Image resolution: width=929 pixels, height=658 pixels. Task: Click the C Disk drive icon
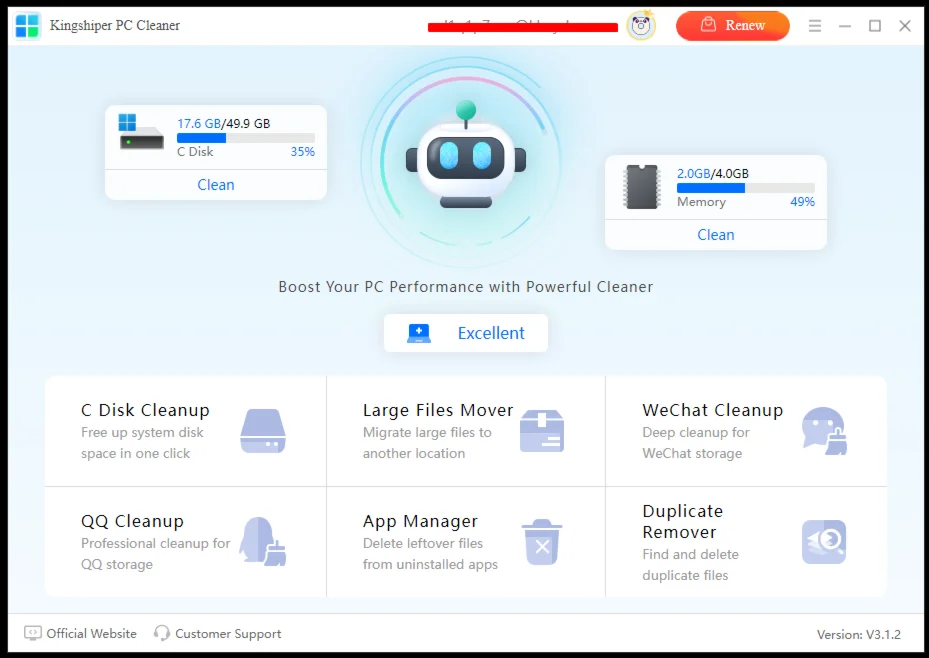point(141,132)
